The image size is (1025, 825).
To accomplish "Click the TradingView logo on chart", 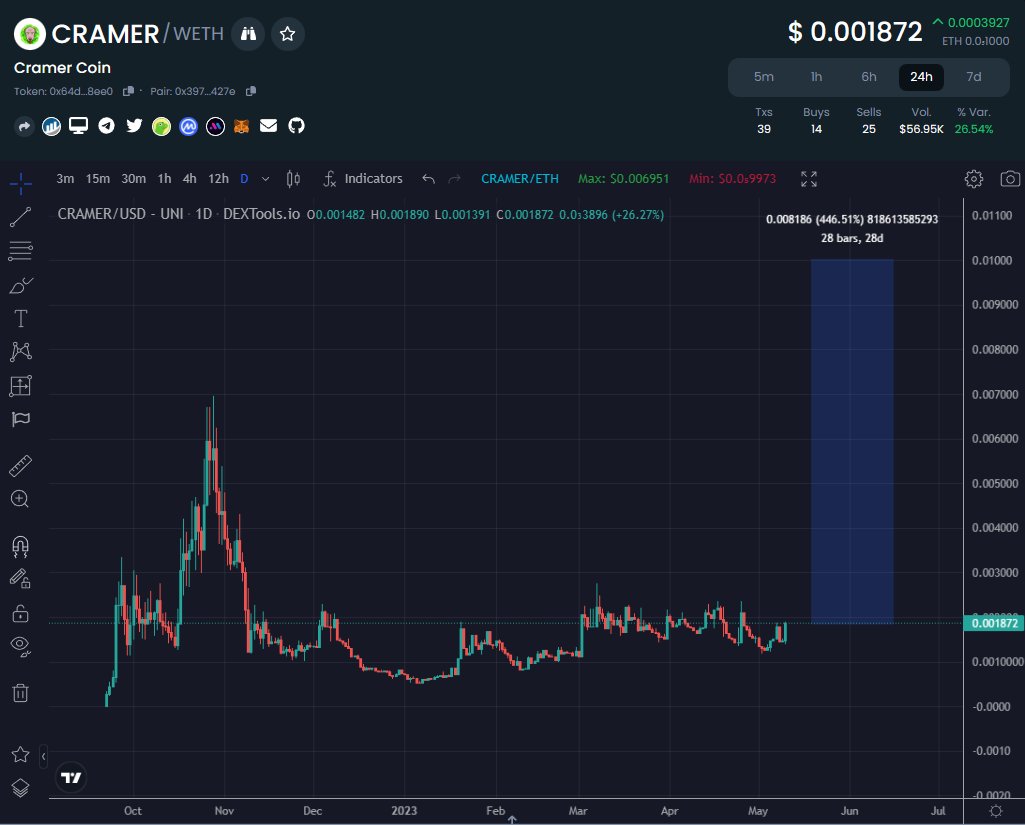I will pyautogui.click(x=71, y=777).
